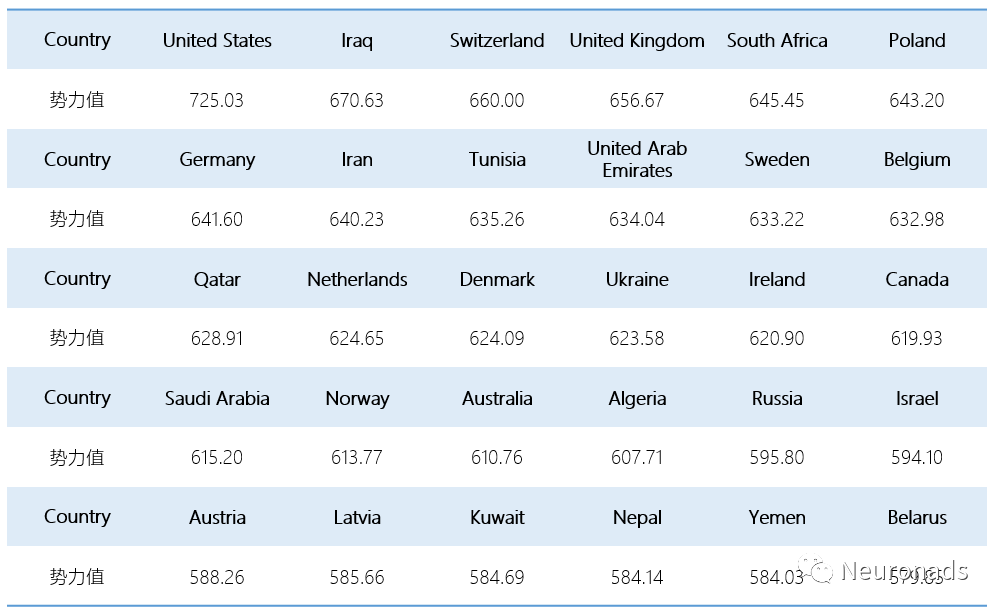
Task: Select the Nepal cell
Action: (637, 518)
